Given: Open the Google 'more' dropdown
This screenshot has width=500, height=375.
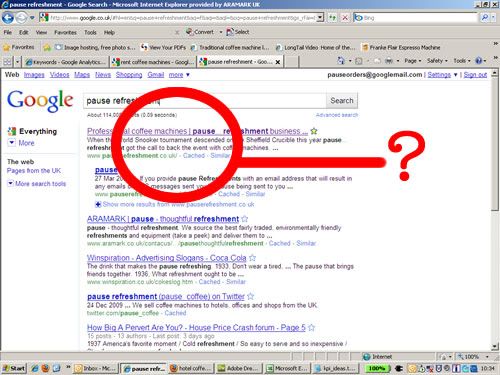Looking at the screenshot, I should pyautogui.click(x=179, y=75).
